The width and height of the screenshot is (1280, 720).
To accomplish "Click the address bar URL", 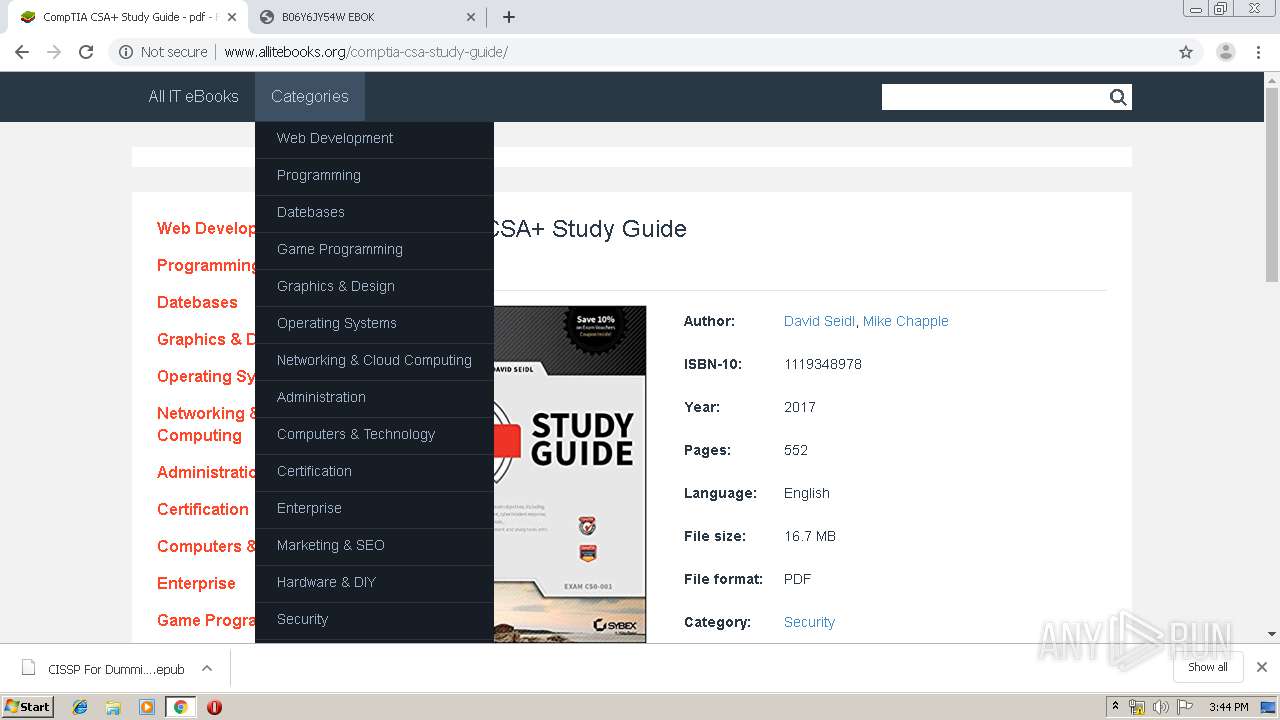I will 366,52.
